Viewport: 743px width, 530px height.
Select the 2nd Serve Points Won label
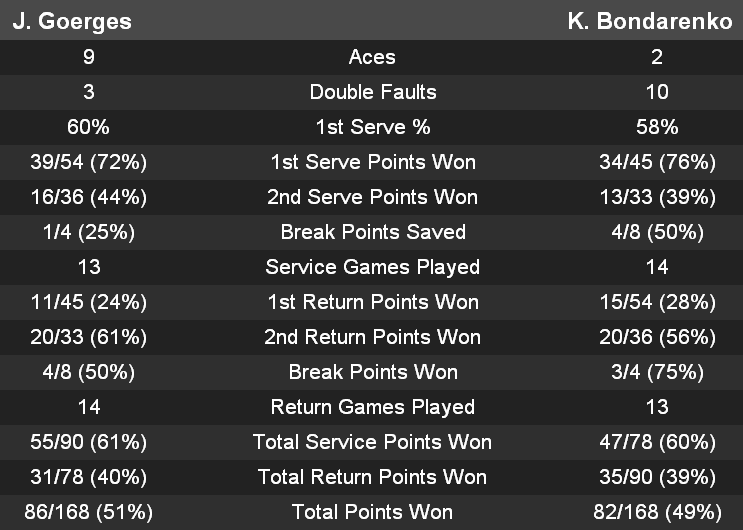click(x=372, y=197)
